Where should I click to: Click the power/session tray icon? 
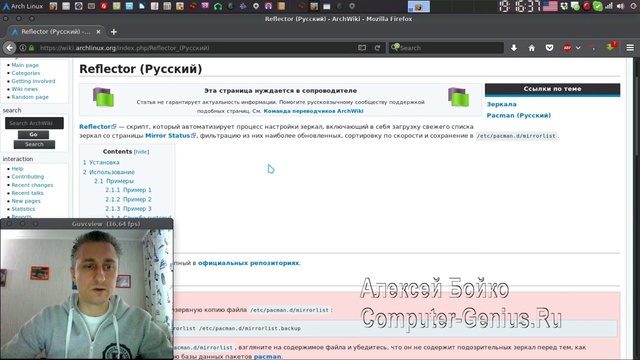click(633, 6)
